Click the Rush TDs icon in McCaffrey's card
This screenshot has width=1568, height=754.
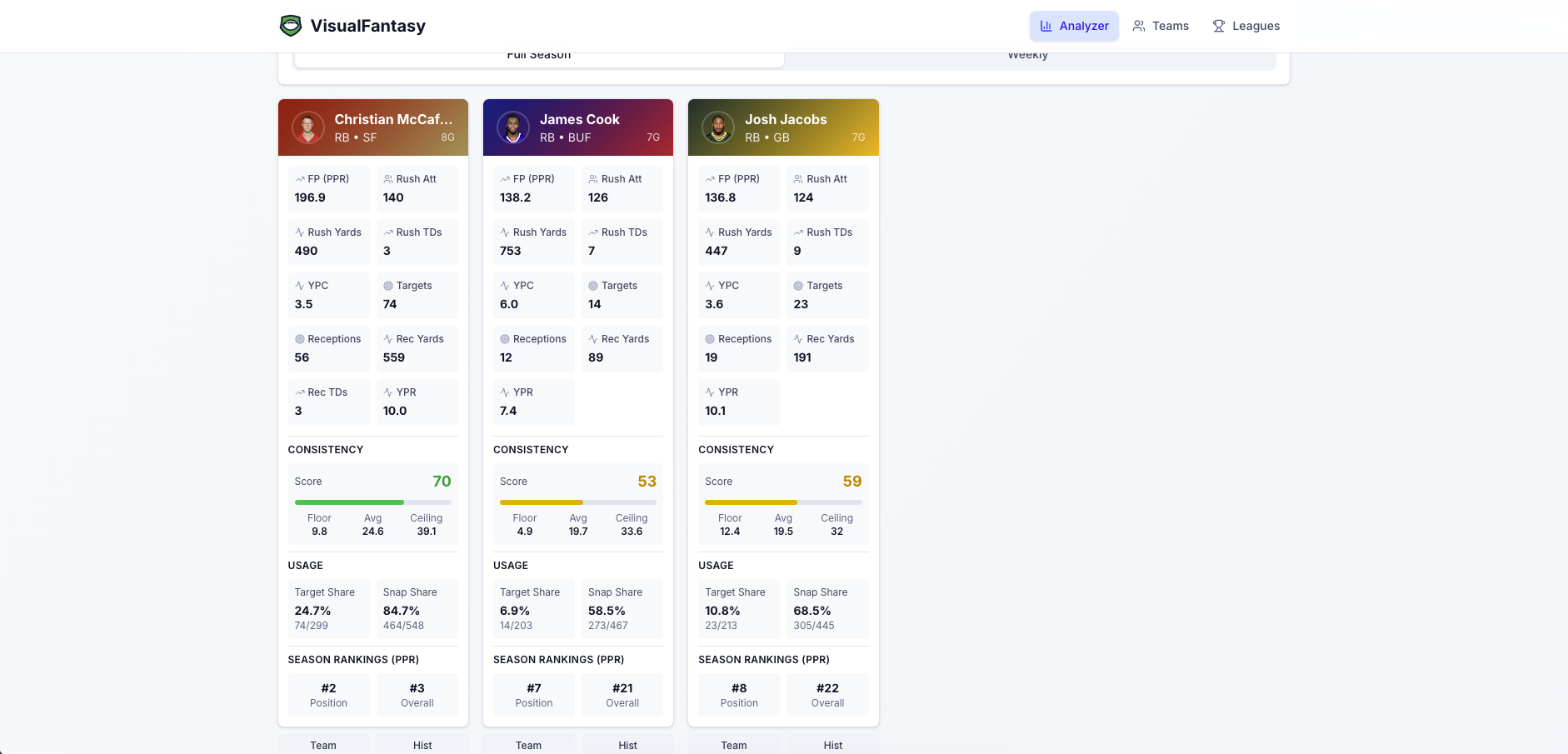[x=388, y=232]
